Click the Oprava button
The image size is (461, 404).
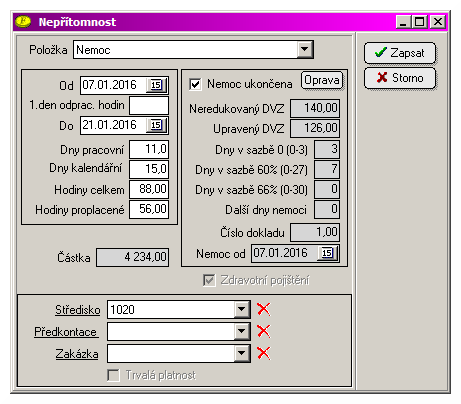pyautogui.click(x=322, y=80)
